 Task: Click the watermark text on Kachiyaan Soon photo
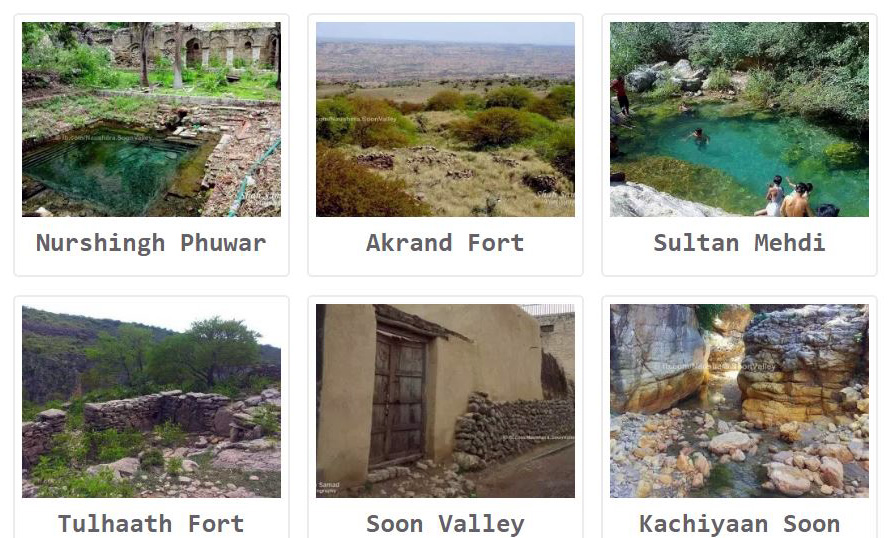tap(719, 367)
